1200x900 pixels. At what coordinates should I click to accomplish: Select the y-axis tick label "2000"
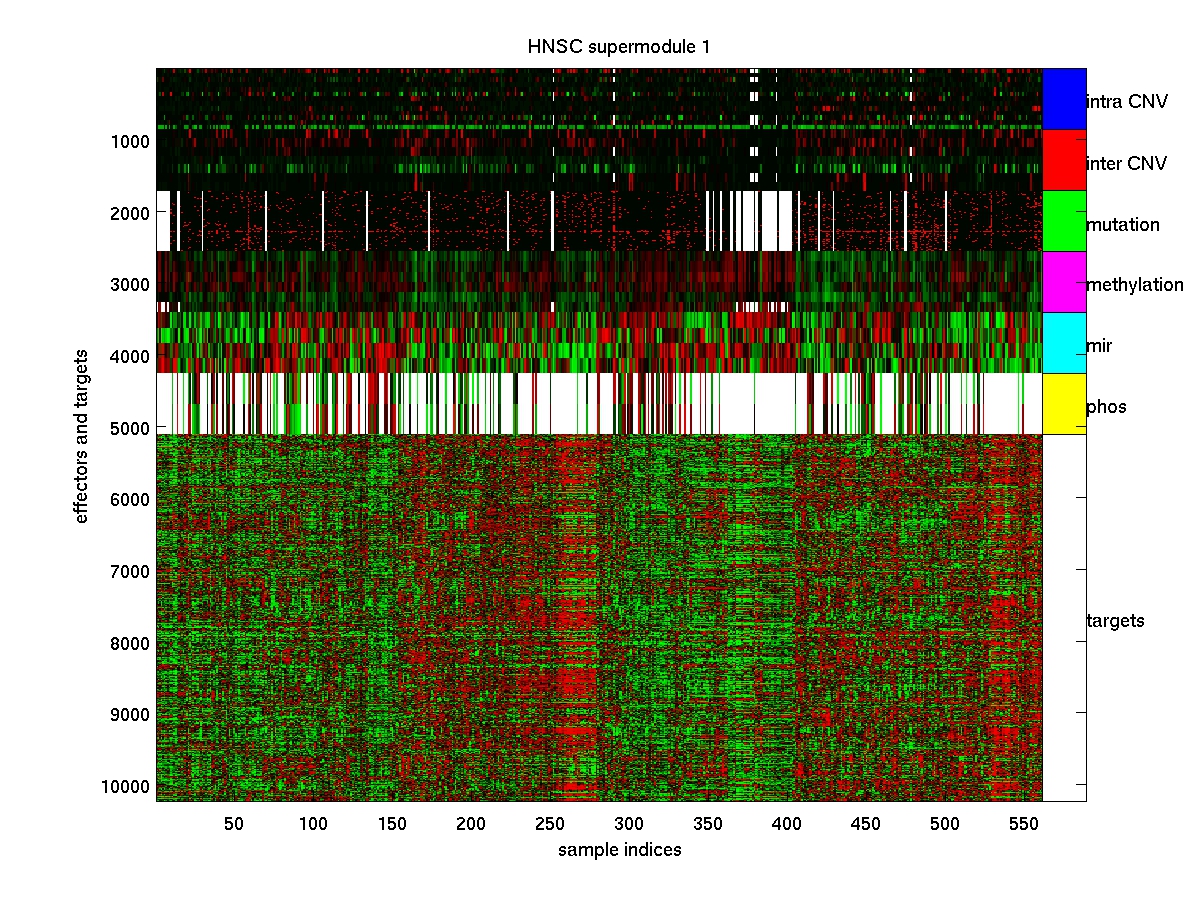tap(131, 213)
